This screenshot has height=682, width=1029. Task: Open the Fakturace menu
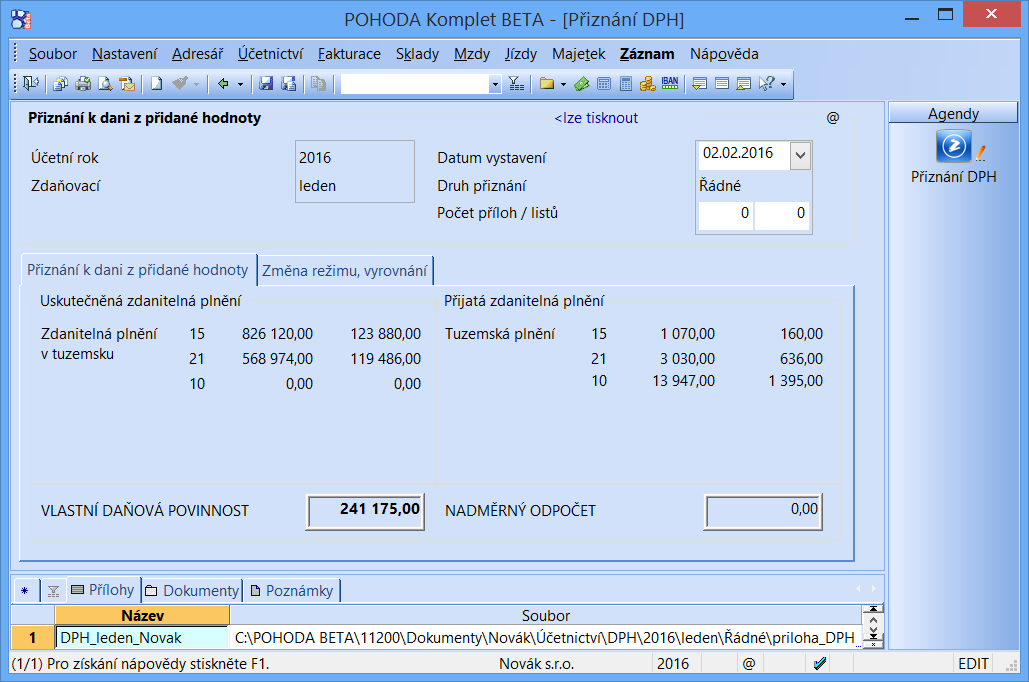tap(349, 54)
